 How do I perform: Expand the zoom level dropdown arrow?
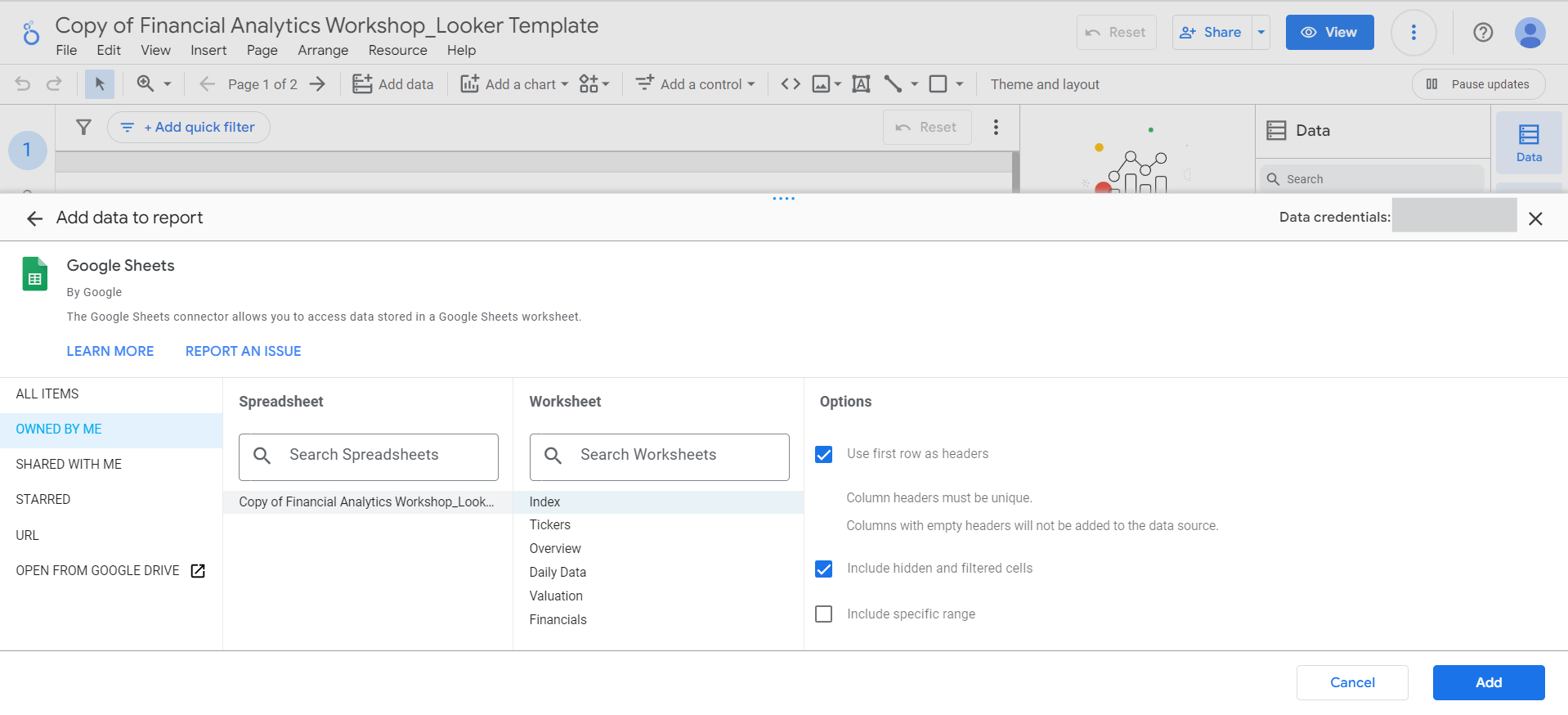(168, 84)
